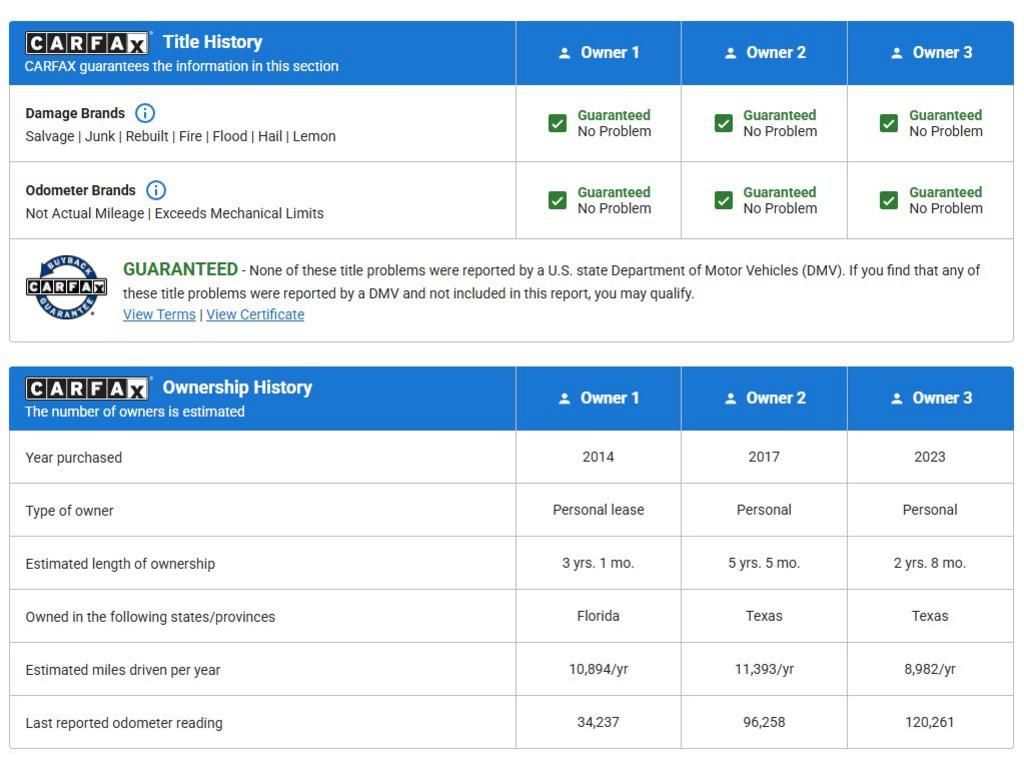Click Owner 2 Odometer Brands green checkmark
The height and width of the screenshot is (757, 1024).
tap(723, 200)
